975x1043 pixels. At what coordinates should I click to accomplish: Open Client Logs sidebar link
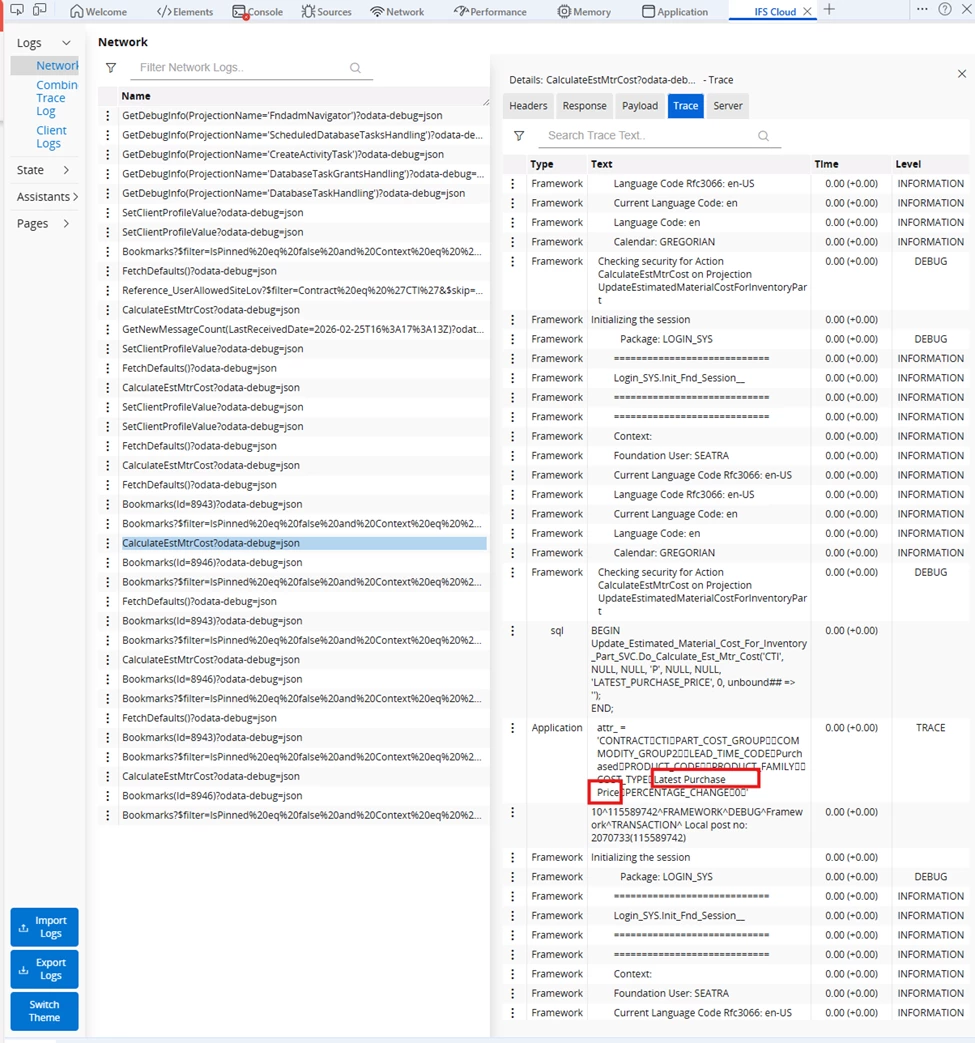51,137
